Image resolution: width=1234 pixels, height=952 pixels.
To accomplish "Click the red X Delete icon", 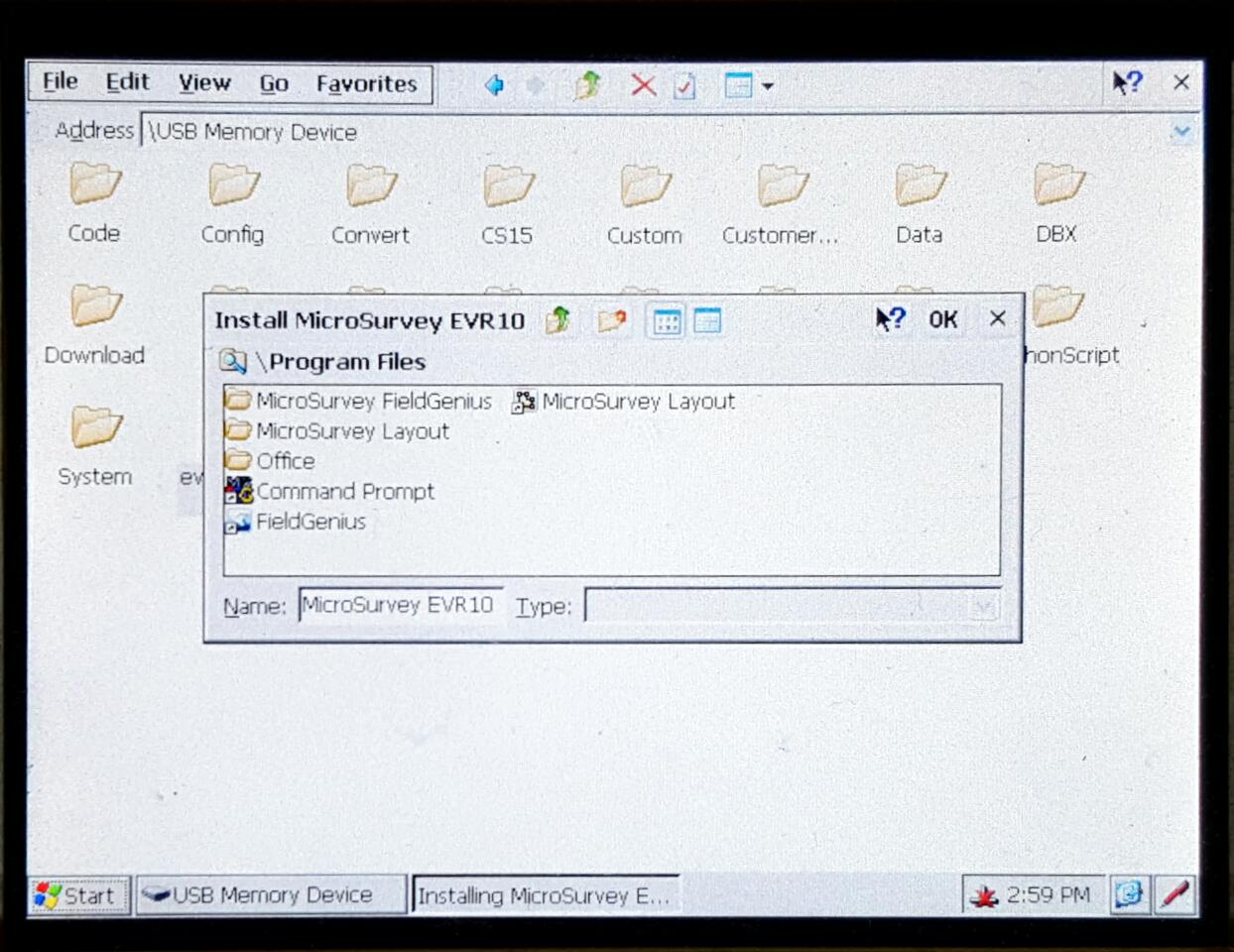I will pos(643,85).
